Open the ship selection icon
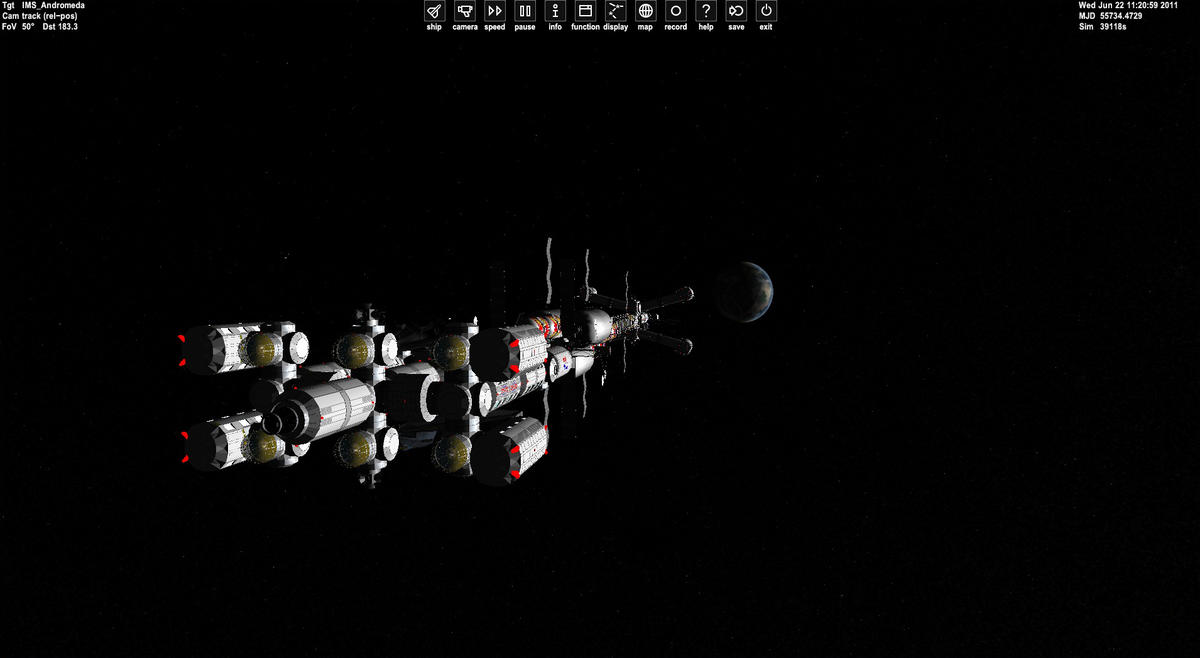This screenshot has width=1200, height=658. 434,11
